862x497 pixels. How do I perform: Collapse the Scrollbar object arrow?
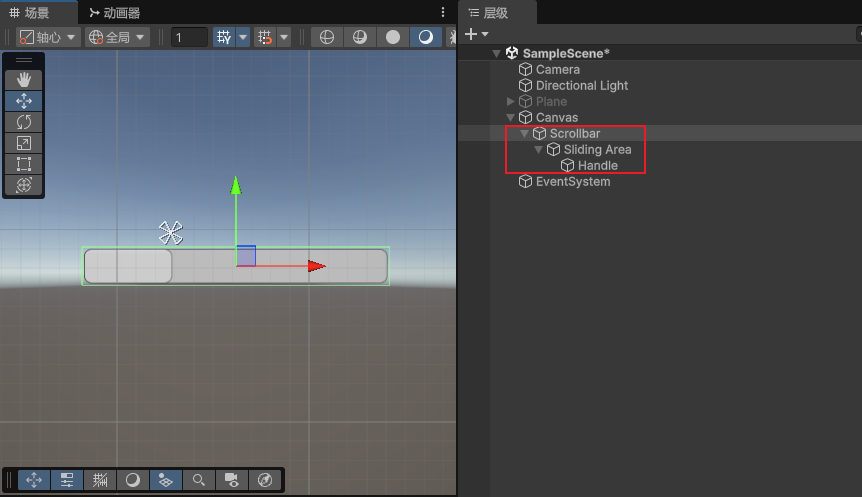(x=524, y=133)
